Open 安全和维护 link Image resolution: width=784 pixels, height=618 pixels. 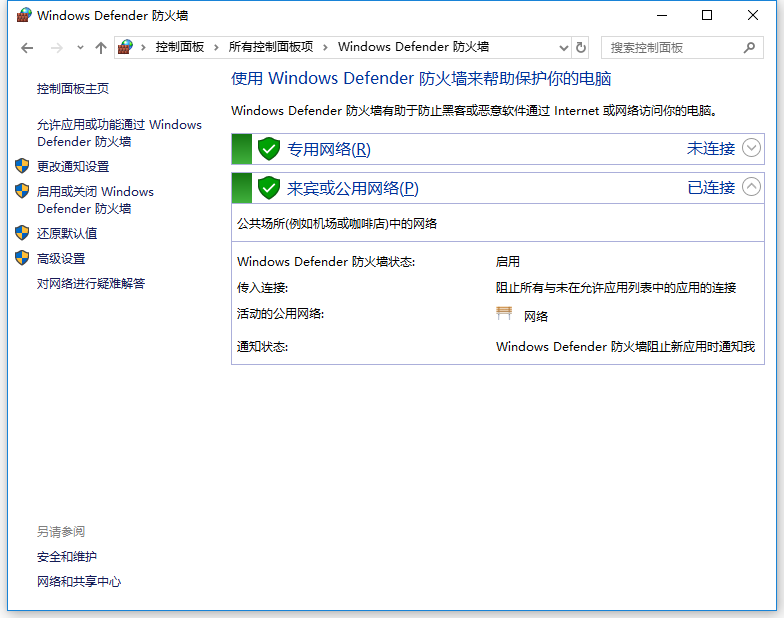pos(67,556)
